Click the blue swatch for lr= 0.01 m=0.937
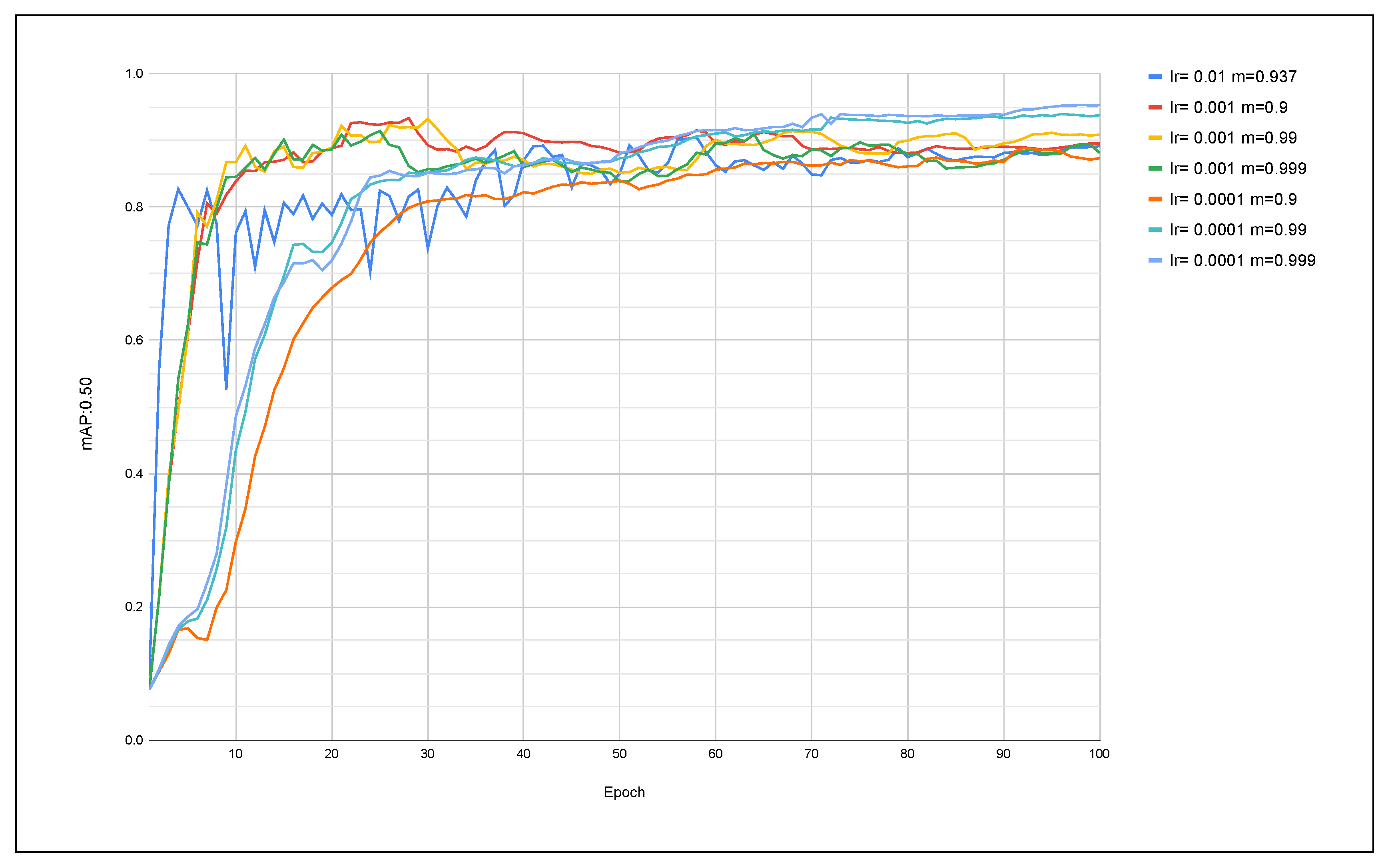This screenshot has width=1390, height=868. tap(1155, 76)
